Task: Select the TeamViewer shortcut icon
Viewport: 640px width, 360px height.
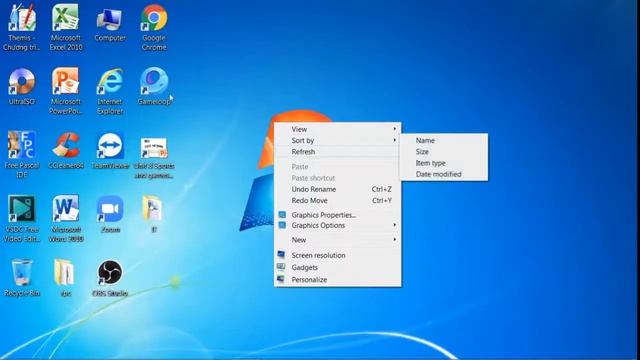Action: coord(110,150)
